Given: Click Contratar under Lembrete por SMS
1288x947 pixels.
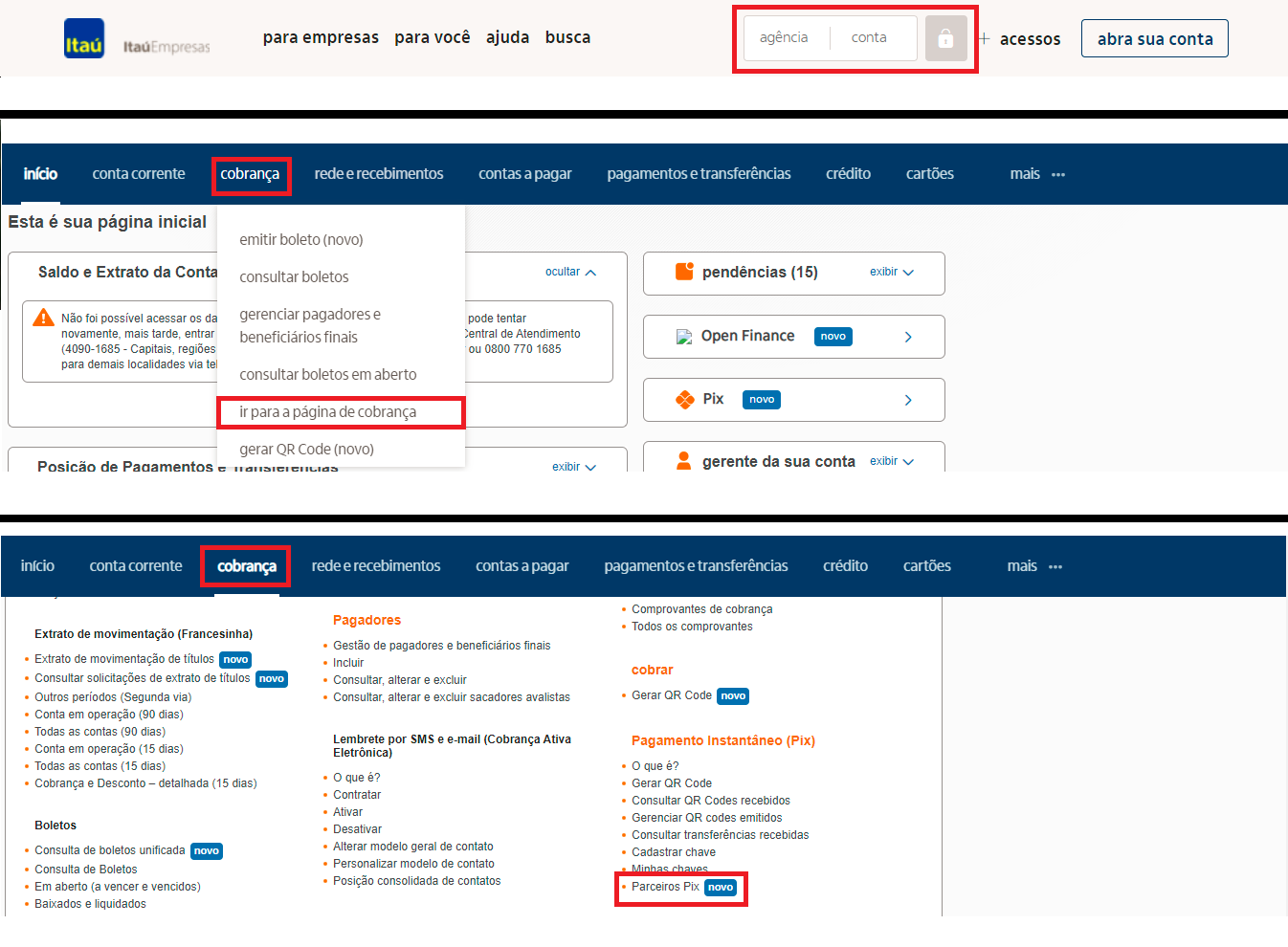Looking at the screenshot, I should tap(357, 795).
